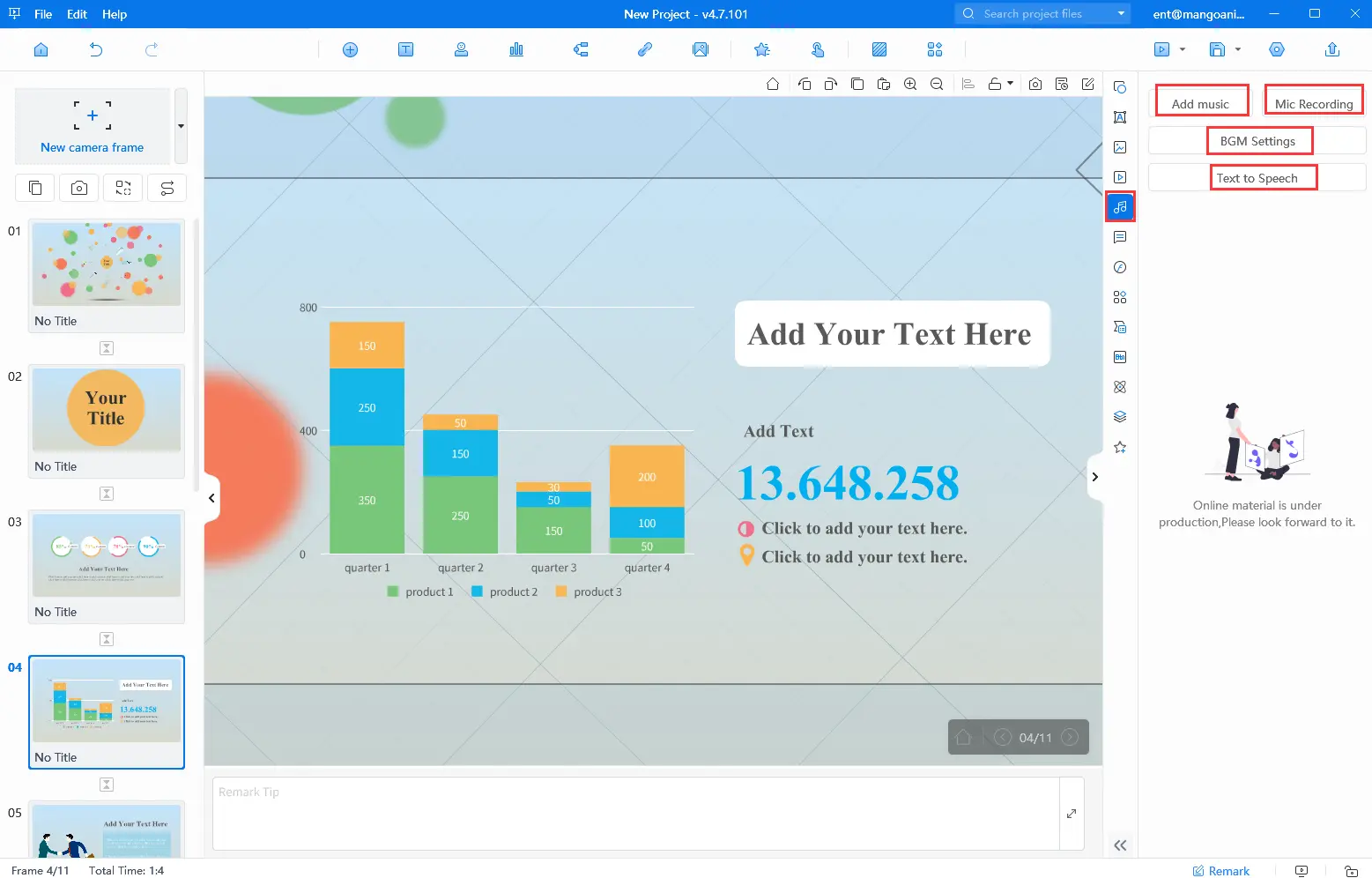Viewport: 1372px width, 878px height.
Task: Click the camera screenshot icon above canvas
Action: tap(1035, 85)
